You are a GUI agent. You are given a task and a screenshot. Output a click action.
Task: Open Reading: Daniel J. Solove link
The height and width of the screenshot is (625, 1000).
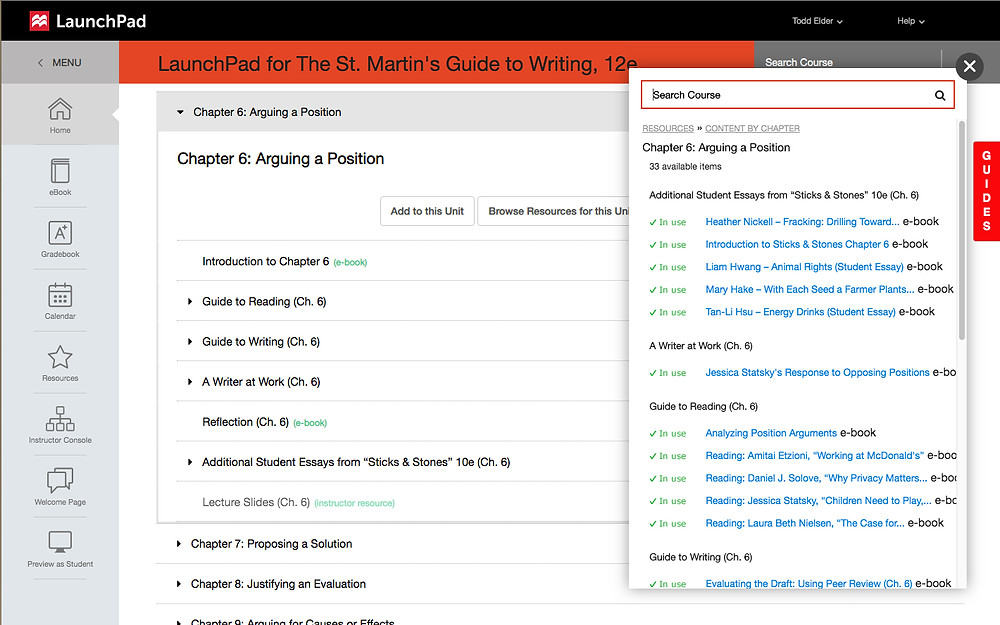pos(816,478)
